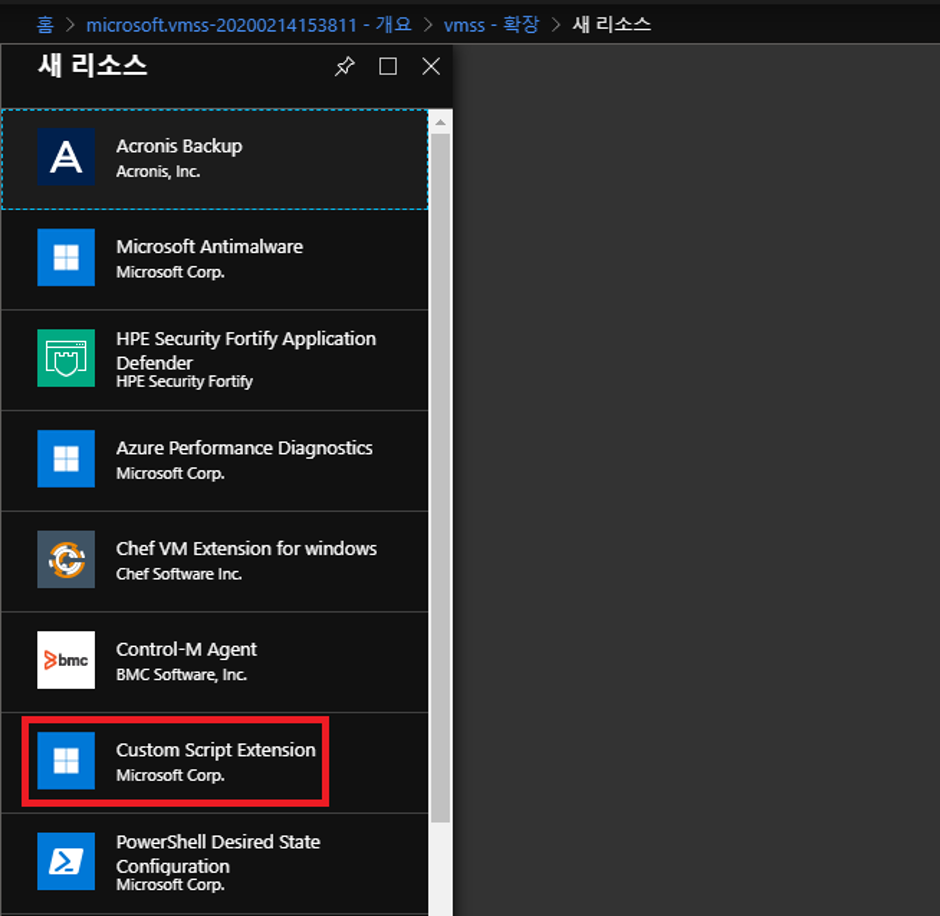Click the Acronis, Inc. publisher text
The image size is (940, 916).
158,171
